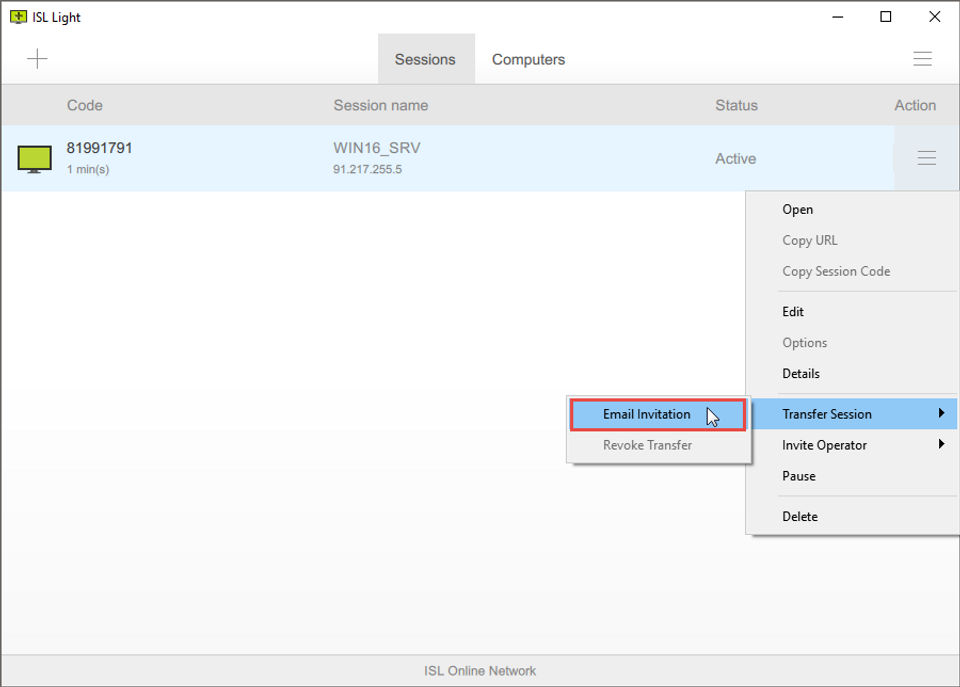Click the Action column header
This screenshot has height=687, width=960.
(915, 105)
